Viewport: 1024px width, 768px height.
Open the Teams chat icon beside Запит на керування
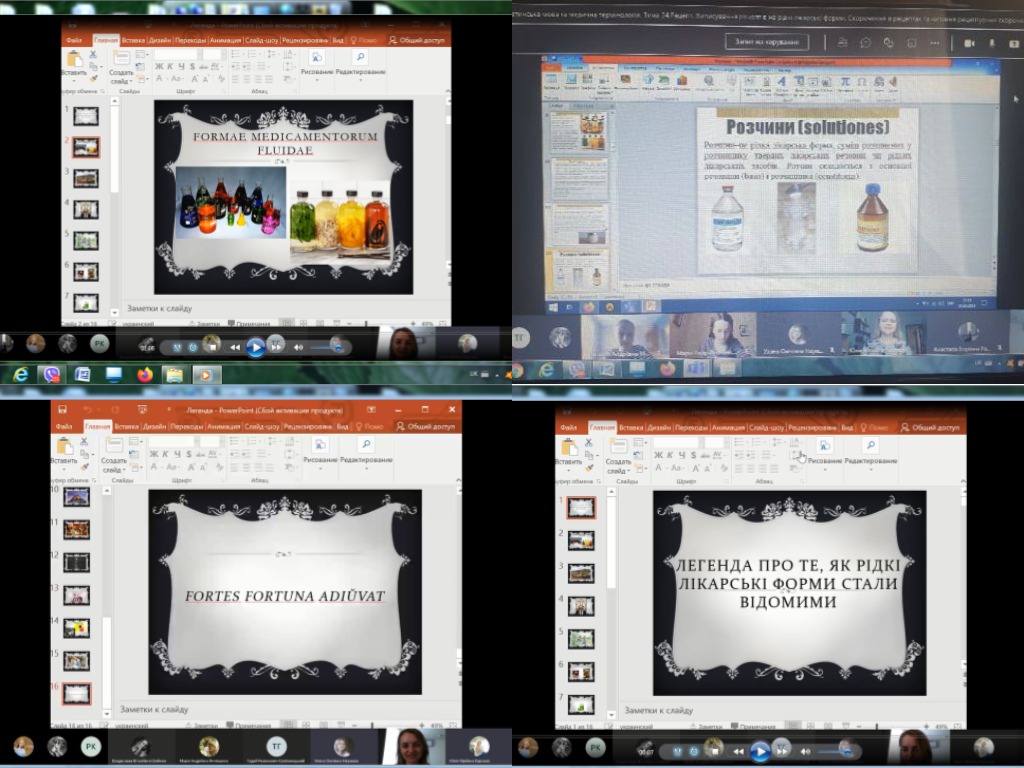pyautogui.click(x=864, y=43)
